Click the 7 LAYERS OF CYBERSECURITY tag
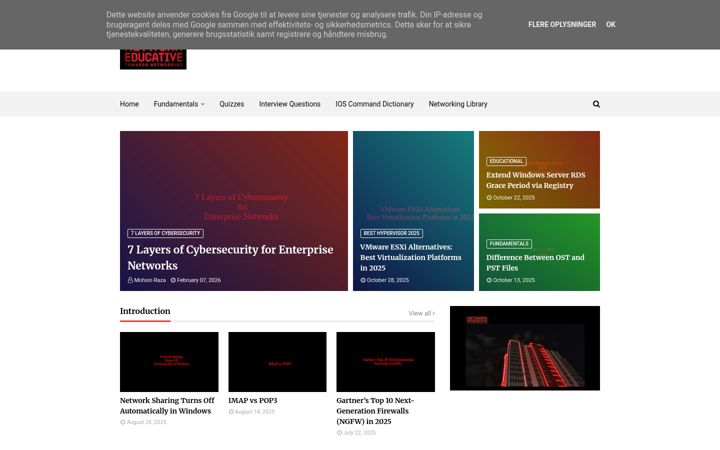 165,233
